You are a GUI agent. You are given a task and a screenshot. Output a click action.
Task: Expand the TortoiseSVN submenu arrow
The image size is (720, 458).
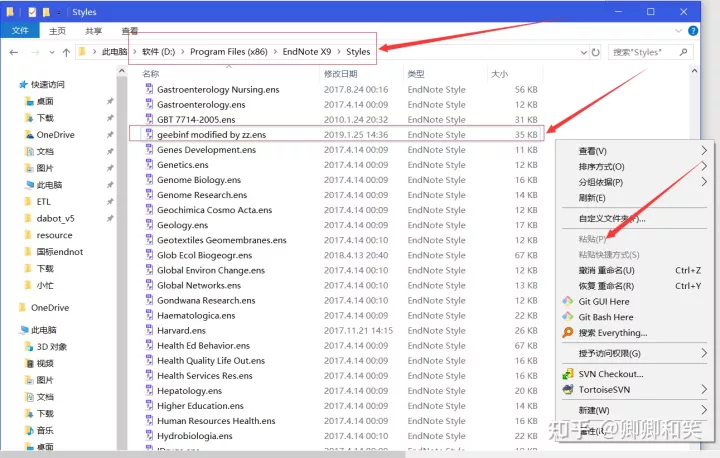[704, 390]
